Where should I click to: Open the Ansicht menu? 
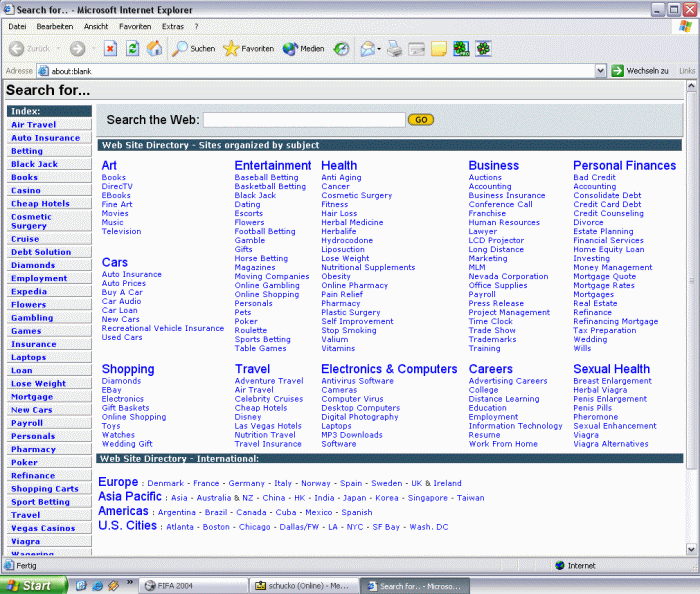96,27
